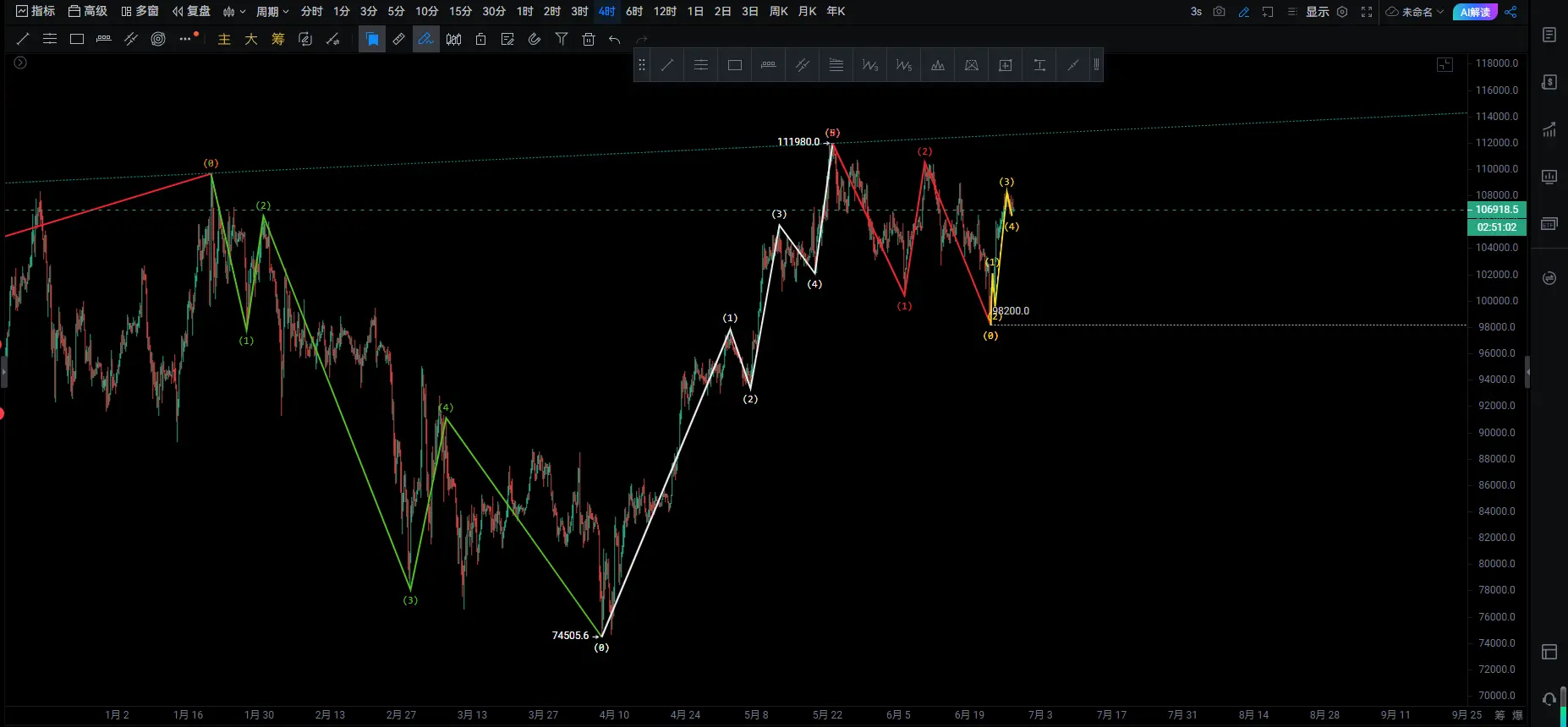The width and height of the screenshot is (1568, 727).
Task: Click the AI解读 button
Action: click(1475, 12)
